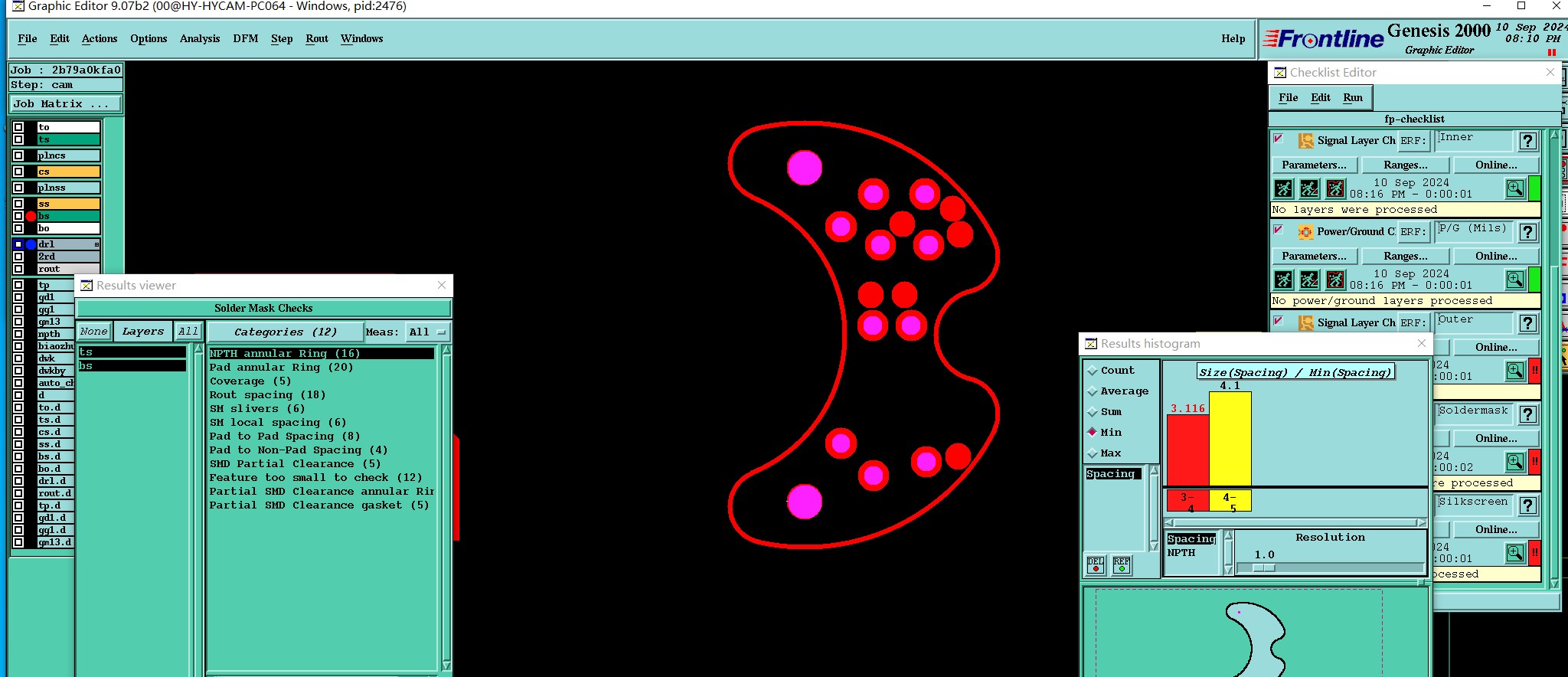Open the ERF field for P/G (Mils) check
Viewport: 1568px width, 677px height.
pyautogui.click(x=1472, y=232)
